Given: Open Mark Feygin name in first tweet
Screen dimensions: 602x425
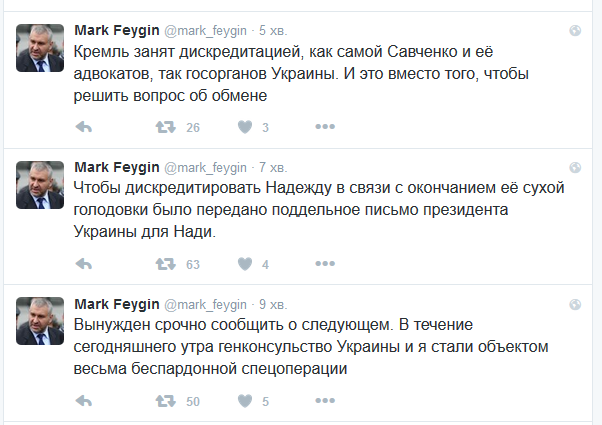Looking at the screenshot, I should [117, 30].
